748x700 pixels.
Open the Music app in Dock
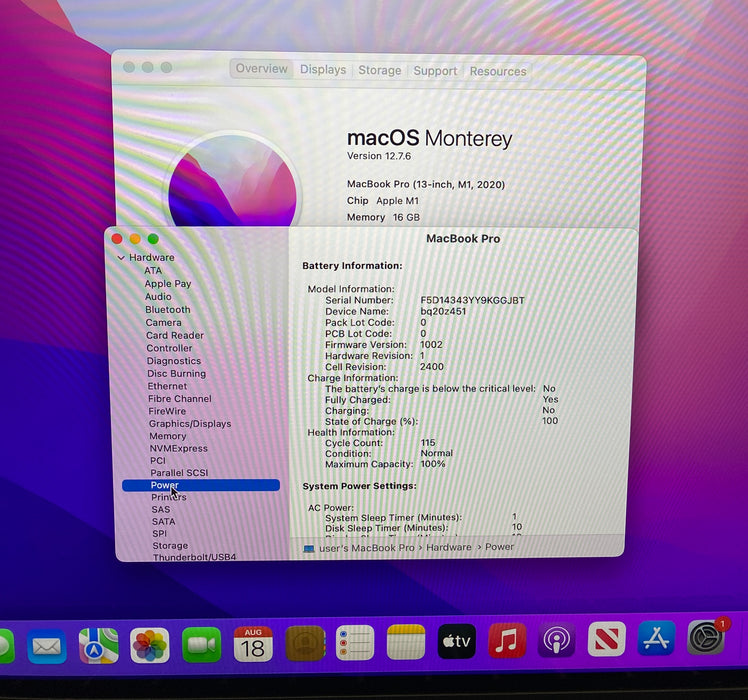(507, 640)
